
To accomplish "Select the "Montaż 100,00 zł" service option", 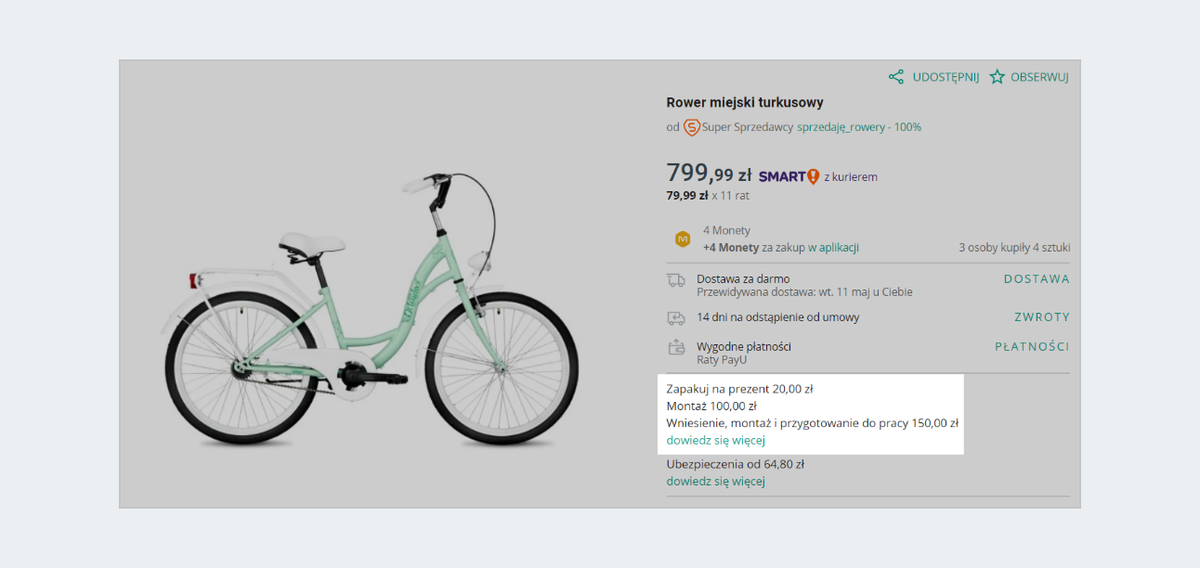I will [x=711, y=406].
